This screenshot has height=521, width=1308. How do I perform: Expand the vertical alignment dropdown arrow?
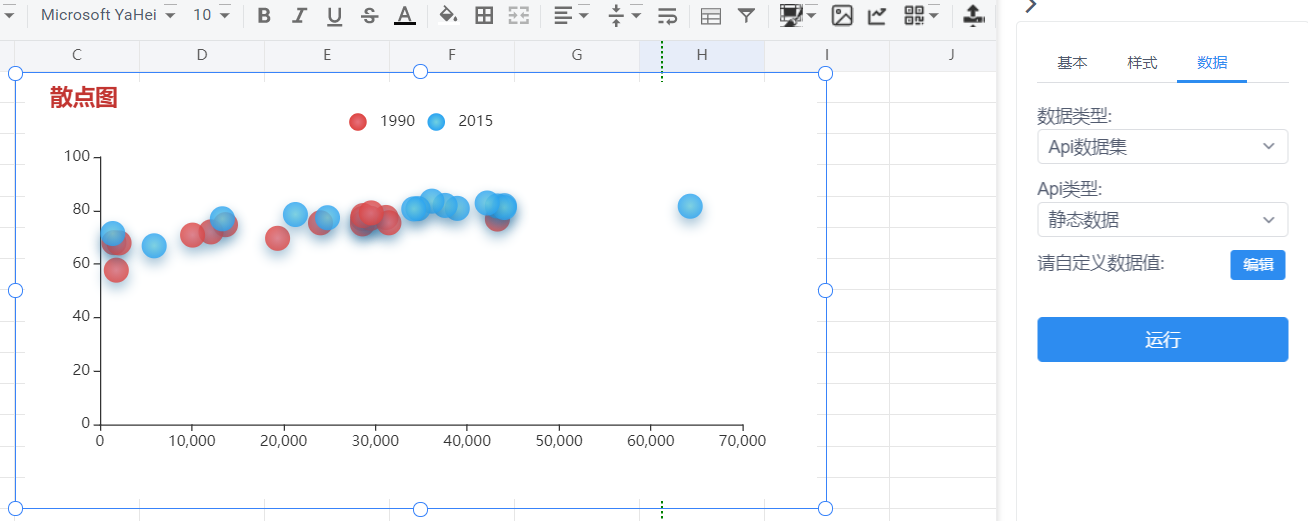pos(636,15)
